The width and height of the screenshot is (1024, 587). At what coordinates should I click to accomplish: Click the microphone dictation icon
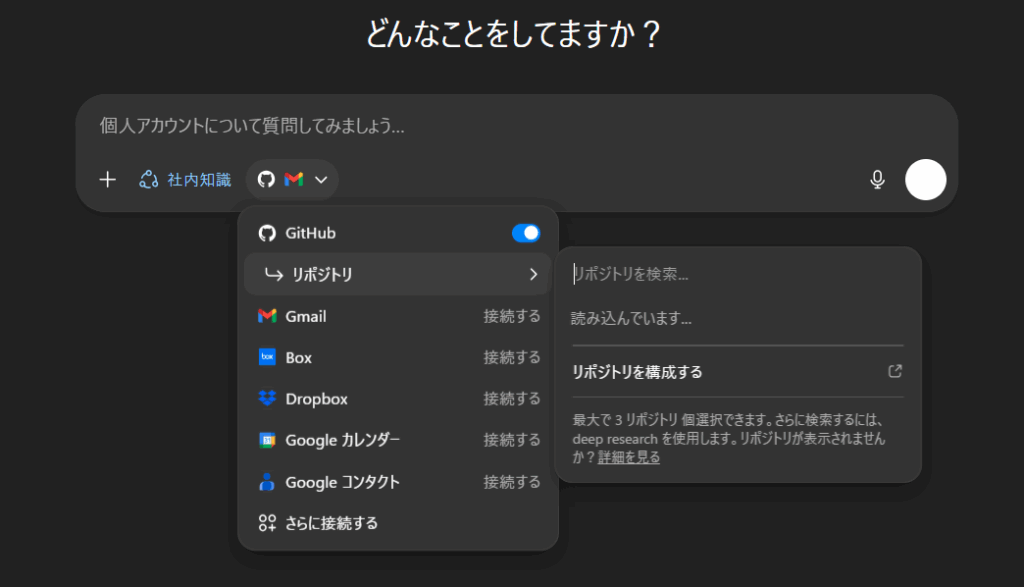(877, 180)
